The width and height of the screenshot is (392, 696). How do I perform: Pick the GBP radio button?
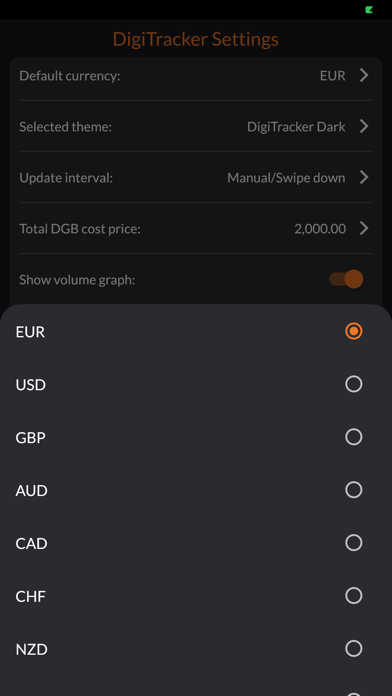(x=353, y=437)
